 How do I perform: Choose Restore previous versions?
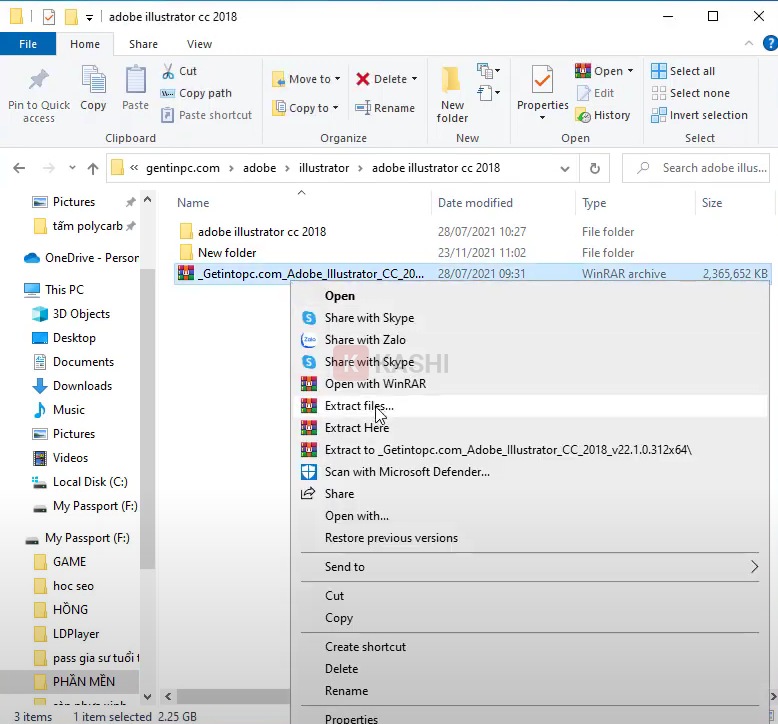[391, 538]
